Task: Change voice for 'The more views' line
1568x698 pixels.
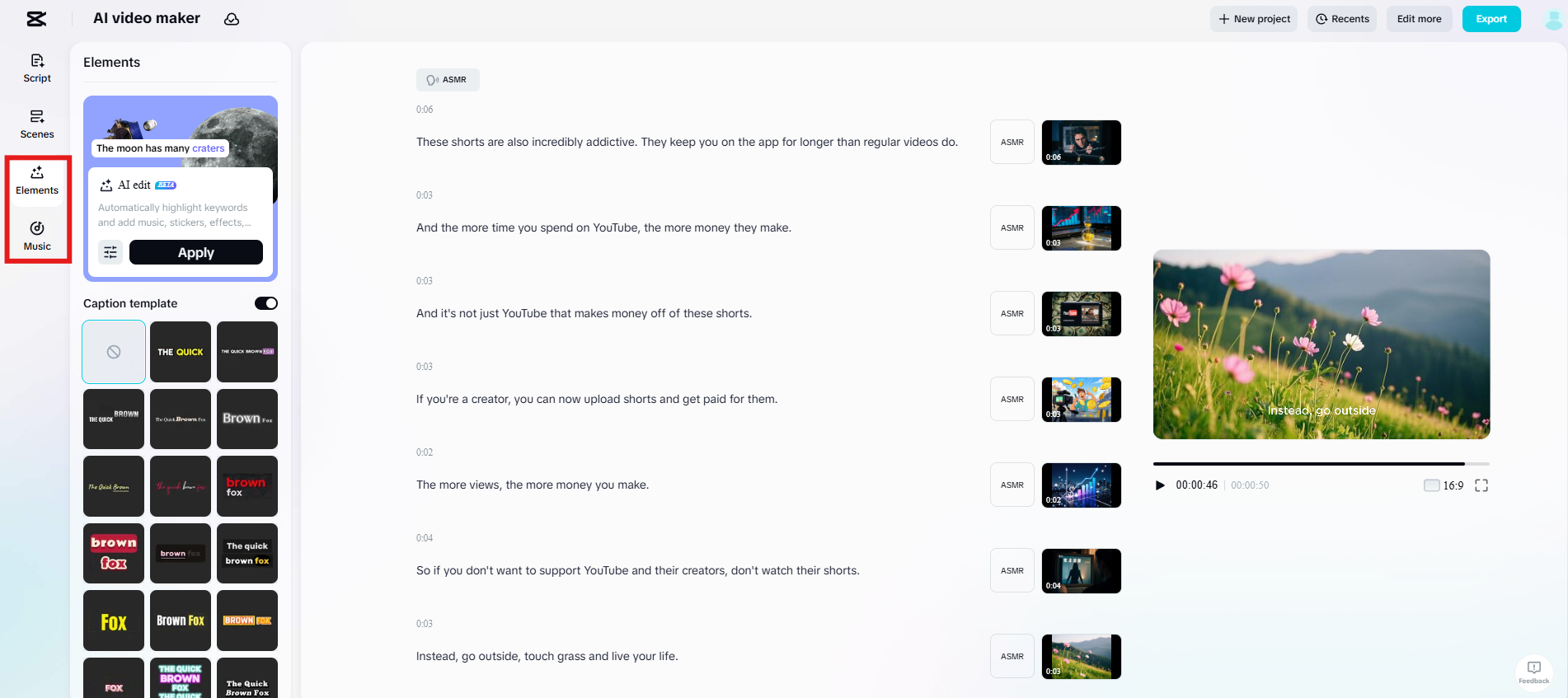Action: (1012, 485)
